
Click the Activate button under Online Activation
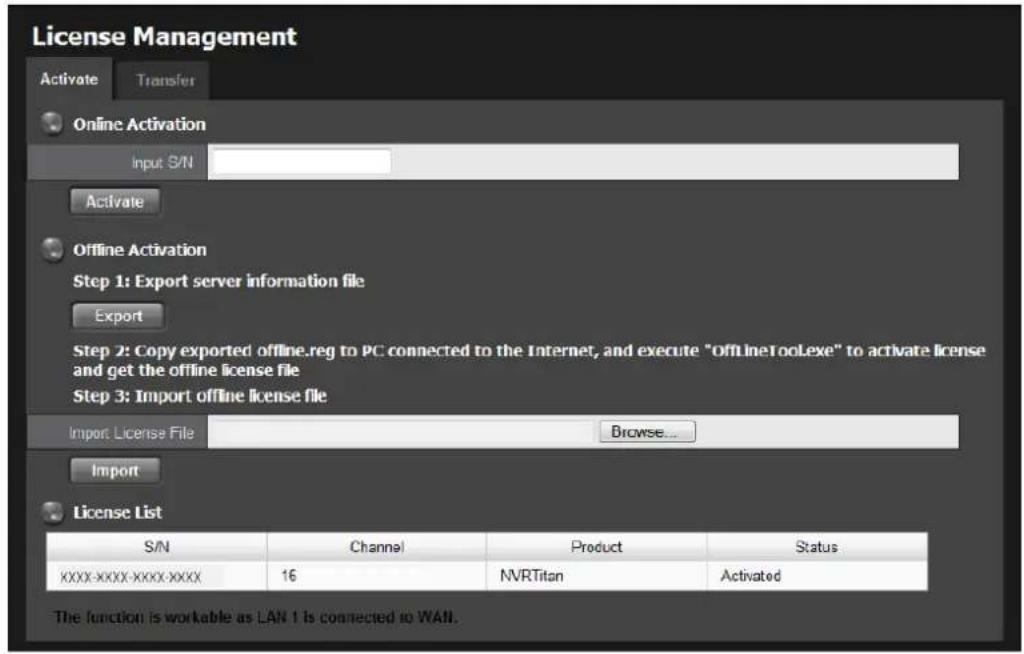coord(115,201)
